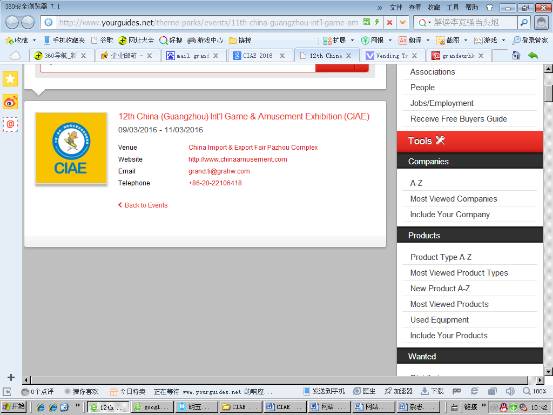
Task: Open the Weibo sidebar icon
Action: (x=10, y=102)
